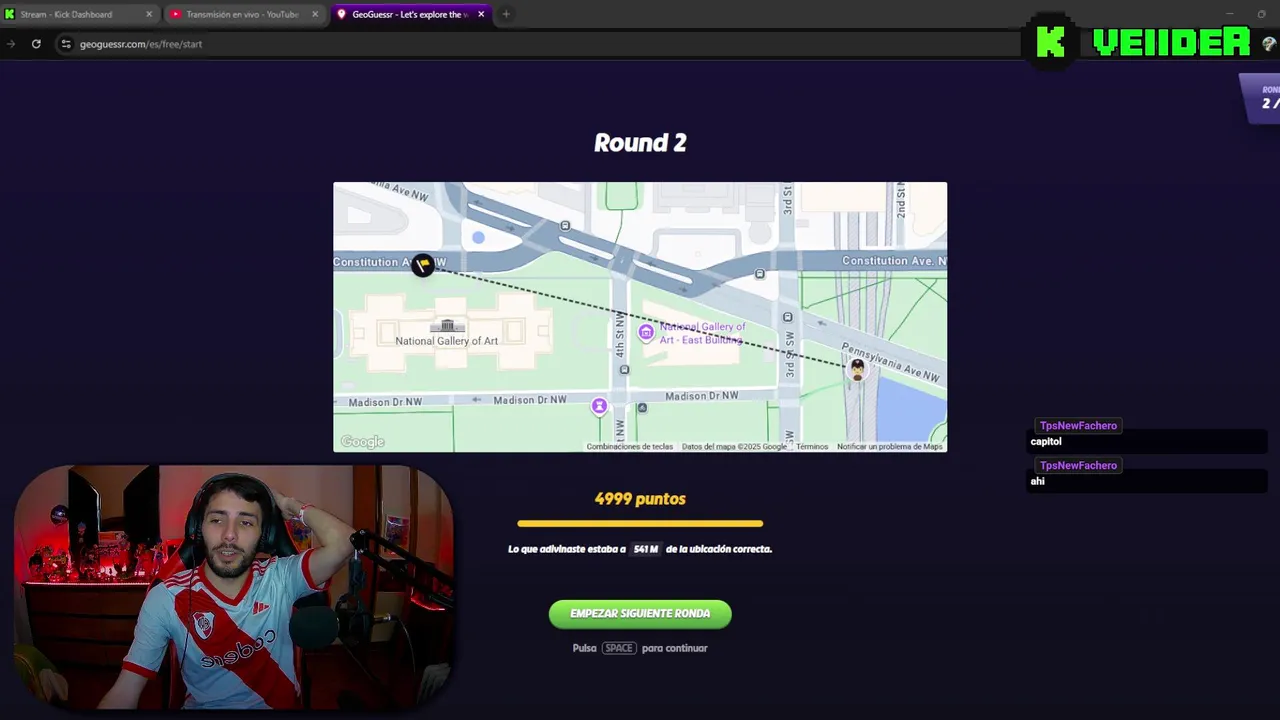Click the player avatar pin on Pennsylvania Ave
This screenshot has height=720, width=1280.
857,370
